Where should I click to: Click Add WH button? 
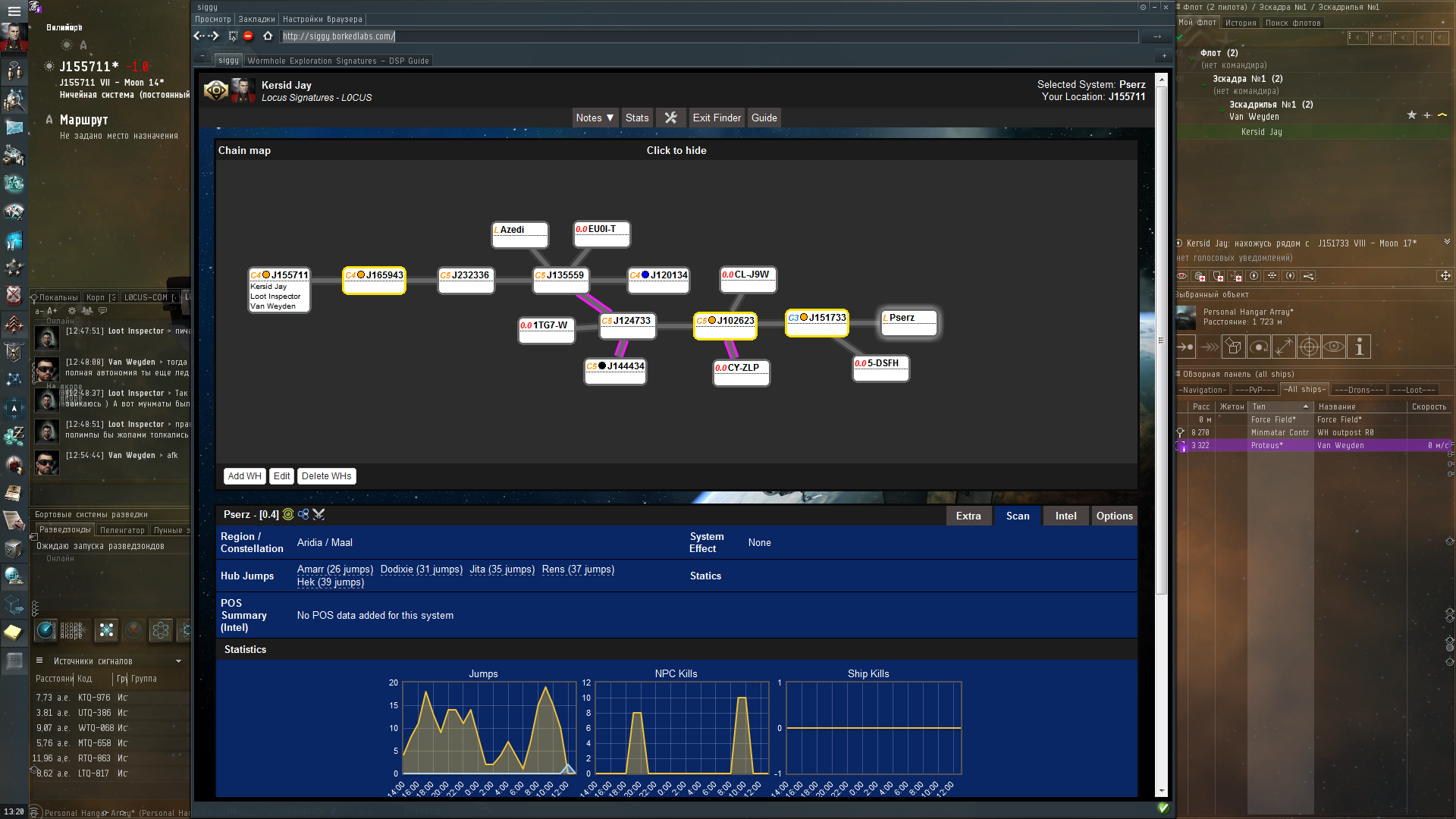tap(244, 476)
